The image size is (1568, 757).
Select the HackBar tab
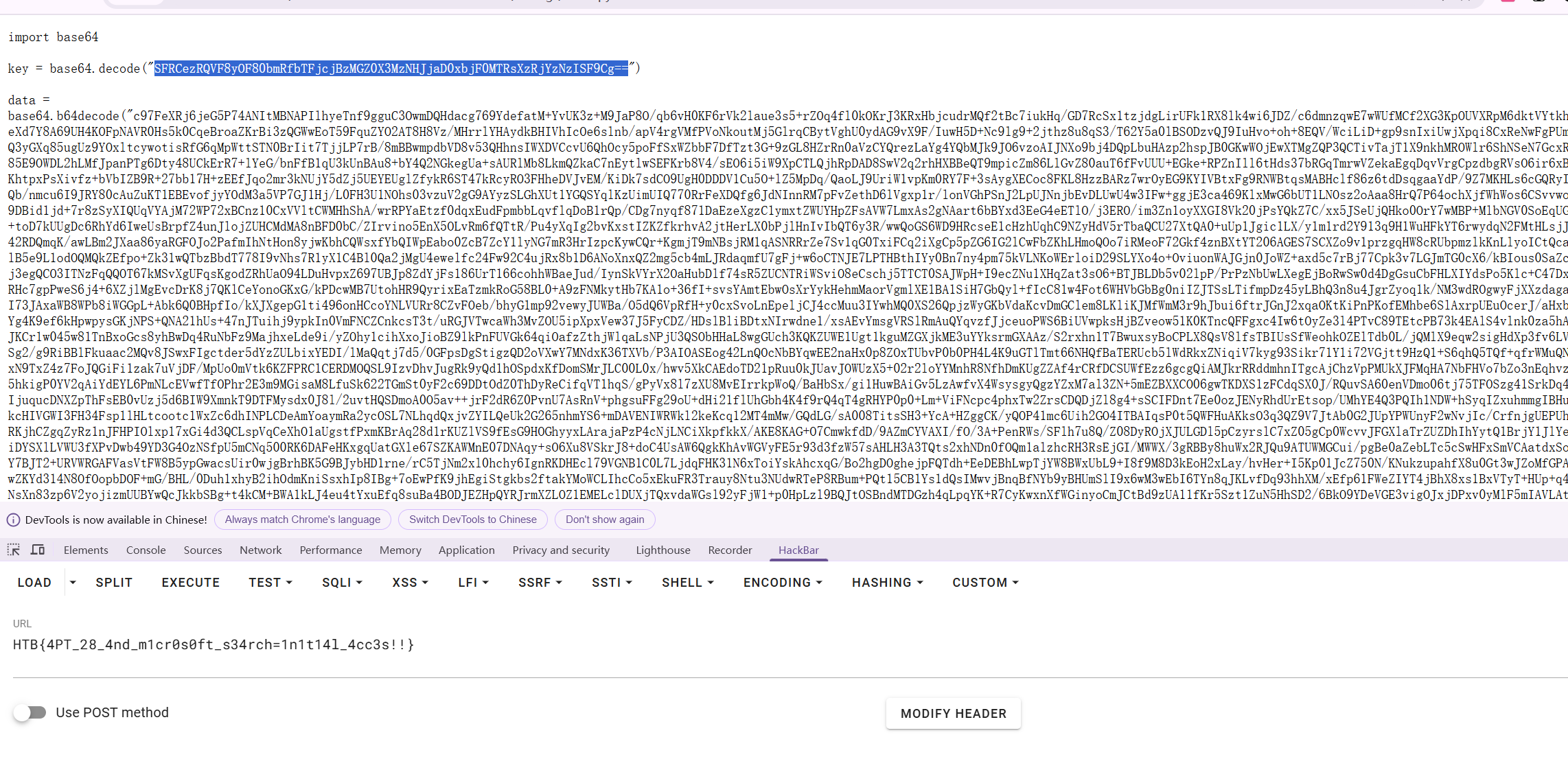tap(798, 550)
